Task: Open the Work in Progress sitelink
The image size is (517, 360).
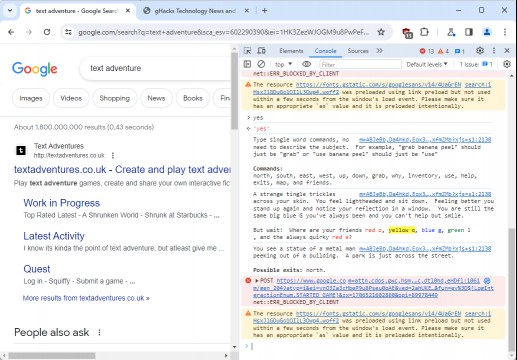Action: coord(62,203)
